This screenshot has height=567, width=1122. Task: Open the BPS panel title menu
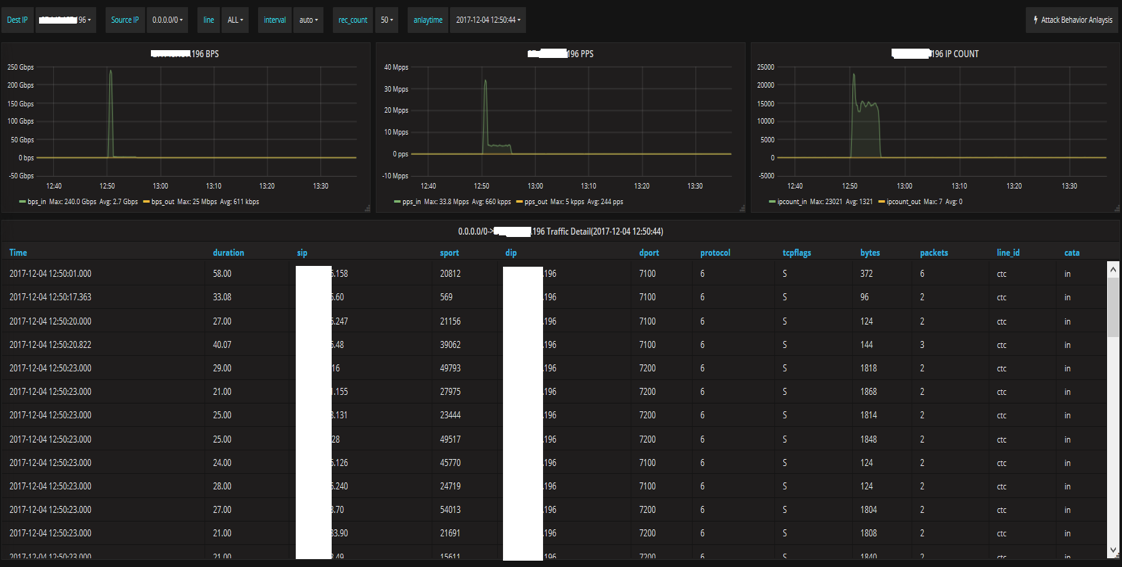(185, 54)
